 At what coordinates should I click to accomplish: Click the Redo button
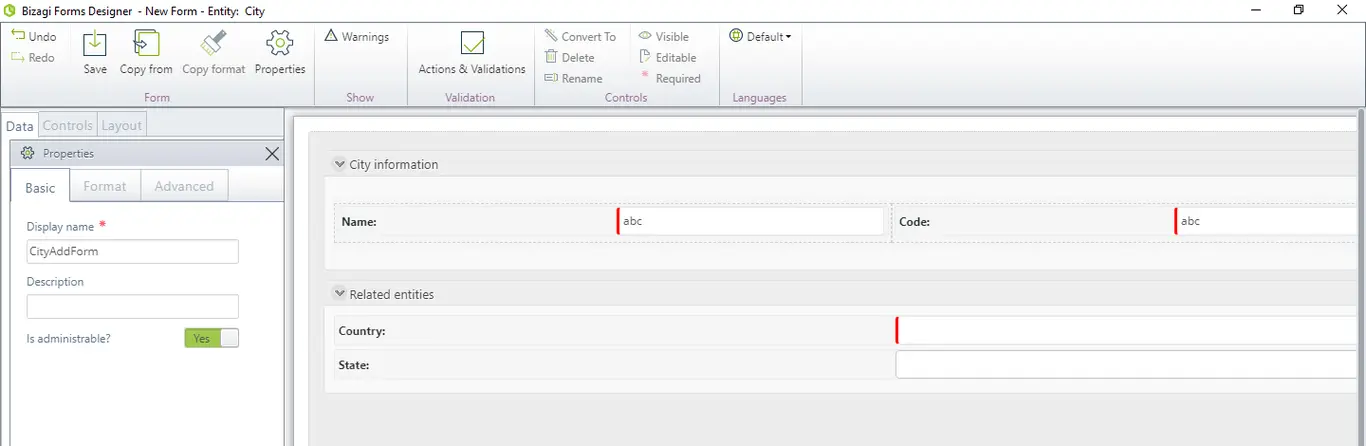(33, 57)
